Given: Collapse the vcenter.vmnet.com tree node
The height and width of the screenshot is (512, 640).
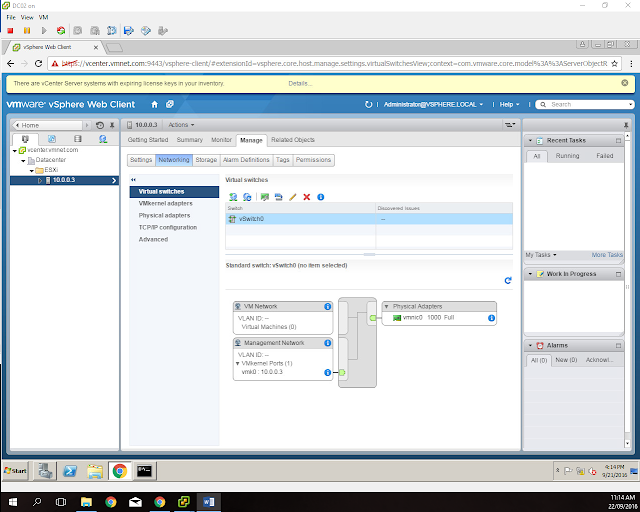Looking at the screenshot, I should coord(15,151).
